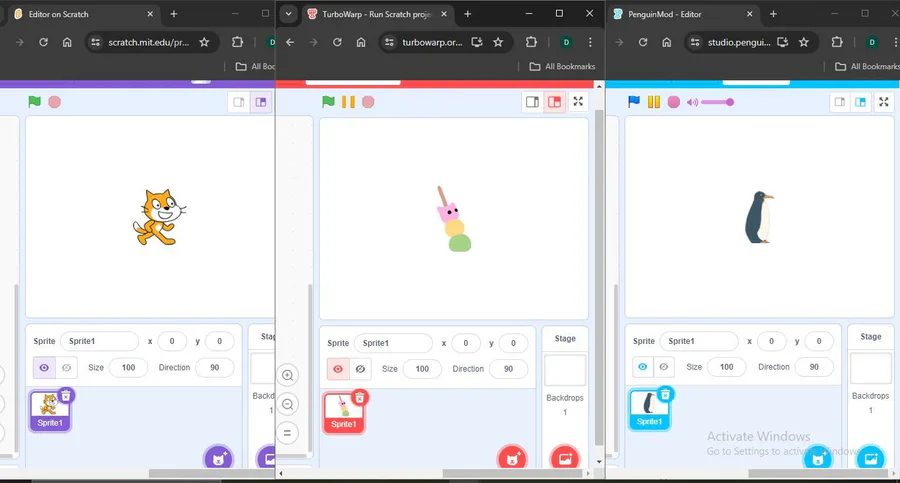Switch to large stage layout in PenguinMod
The height and width of the screenshot is (483, 900).
[860, 102]
